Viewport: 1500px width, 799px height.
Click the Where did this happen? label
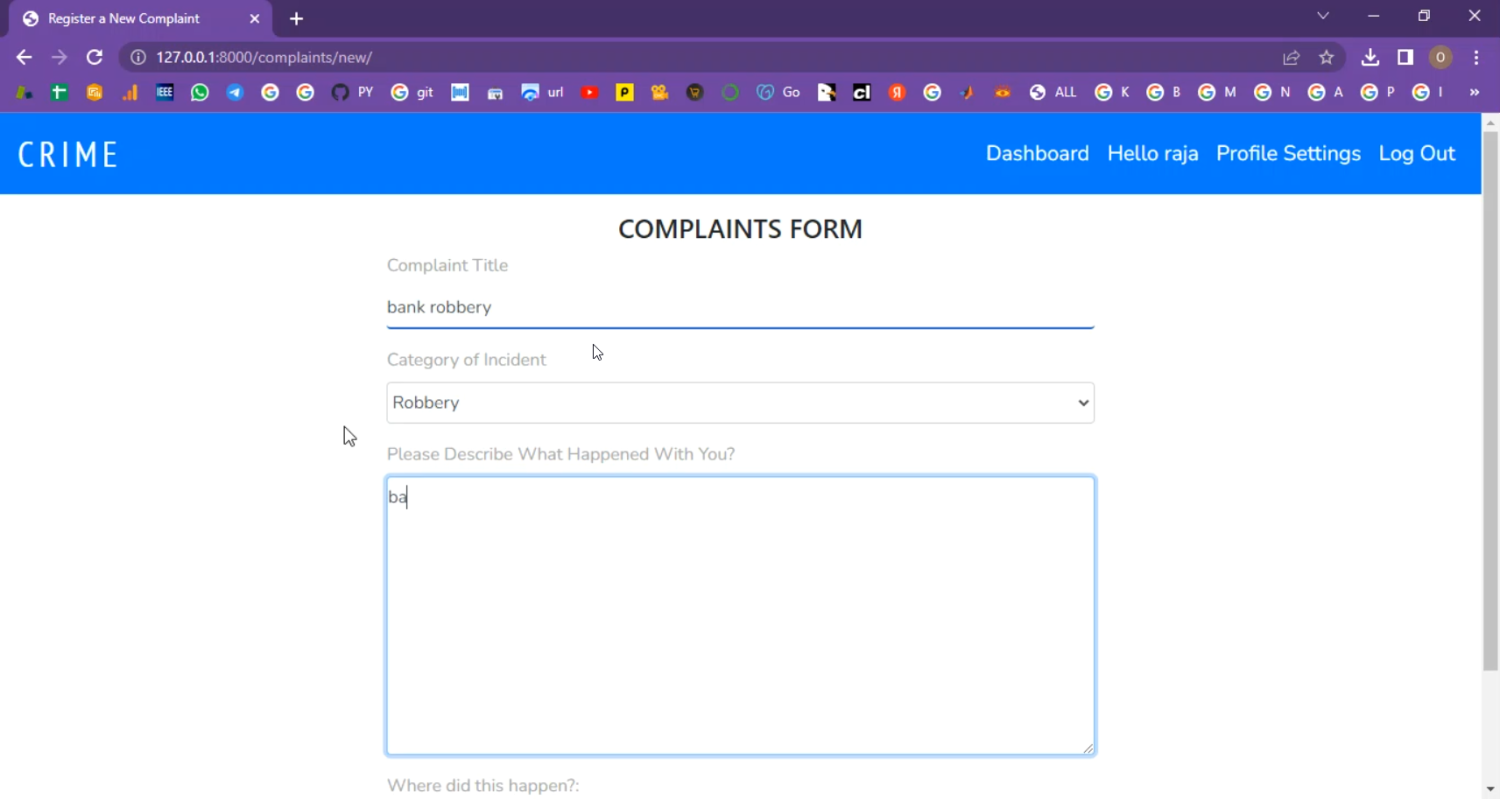coord(483,786)
